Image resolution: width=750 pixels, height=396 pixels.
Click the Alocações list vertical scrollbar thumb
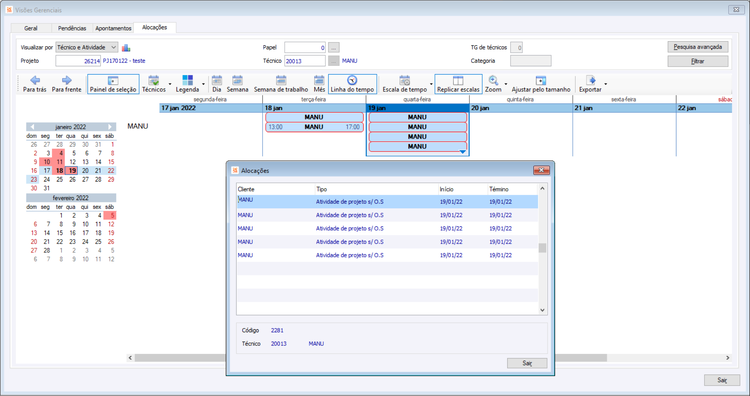point(542,248)
